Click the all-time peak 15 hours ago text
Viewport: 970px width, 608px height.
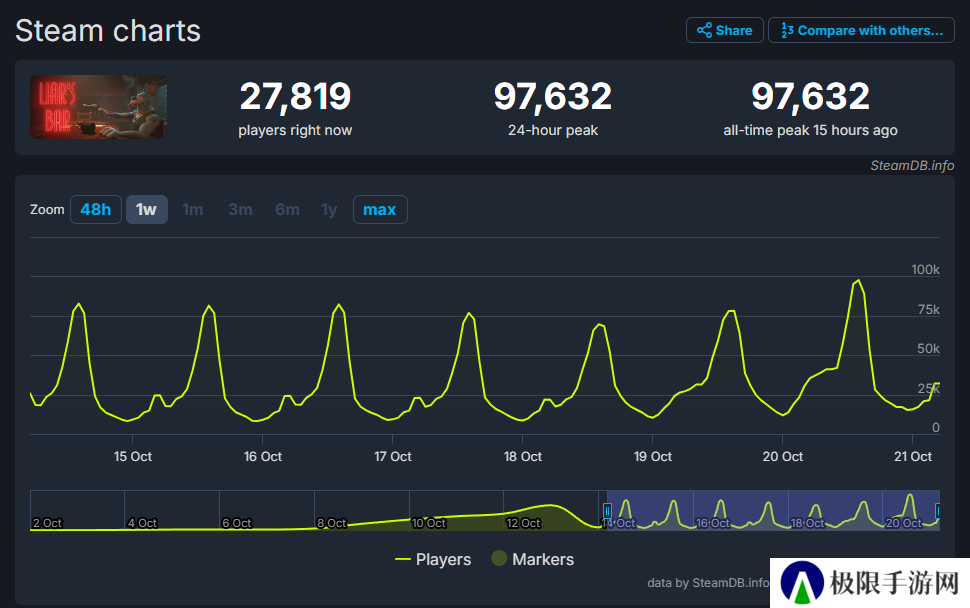[x=810, y=130]
